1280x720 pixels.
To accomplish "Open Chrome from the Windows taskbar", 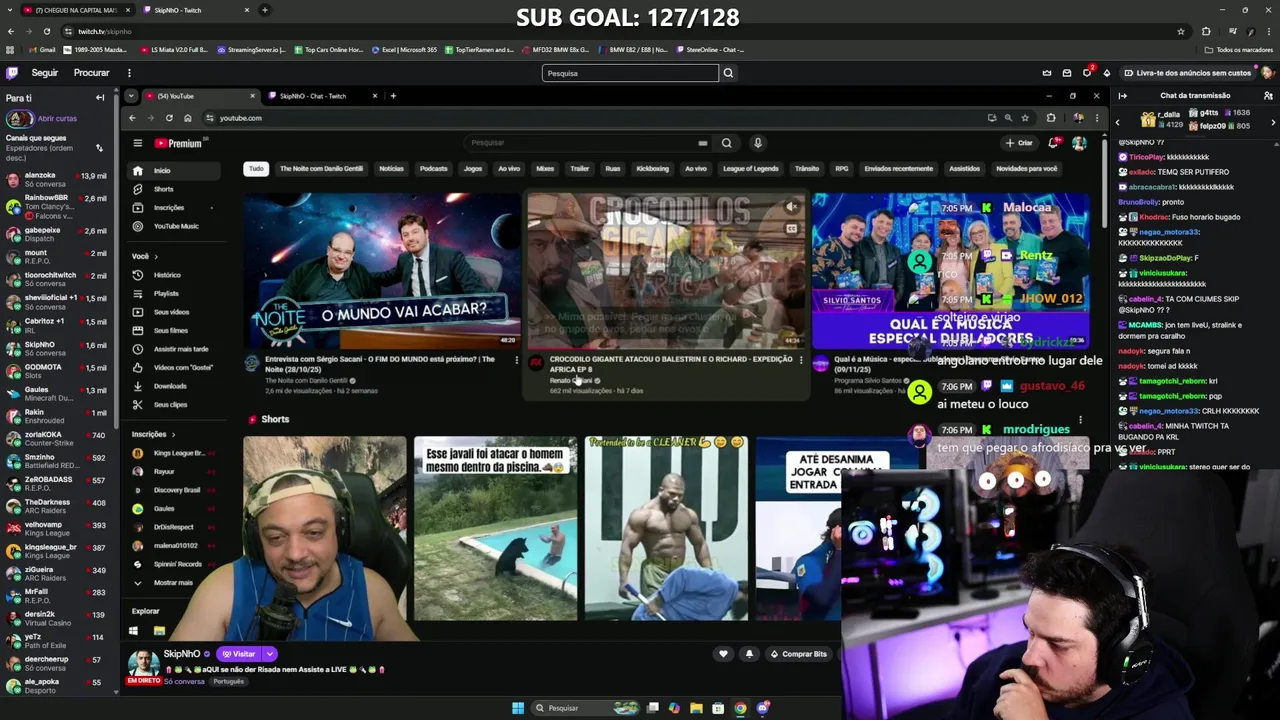I will 740,708.
